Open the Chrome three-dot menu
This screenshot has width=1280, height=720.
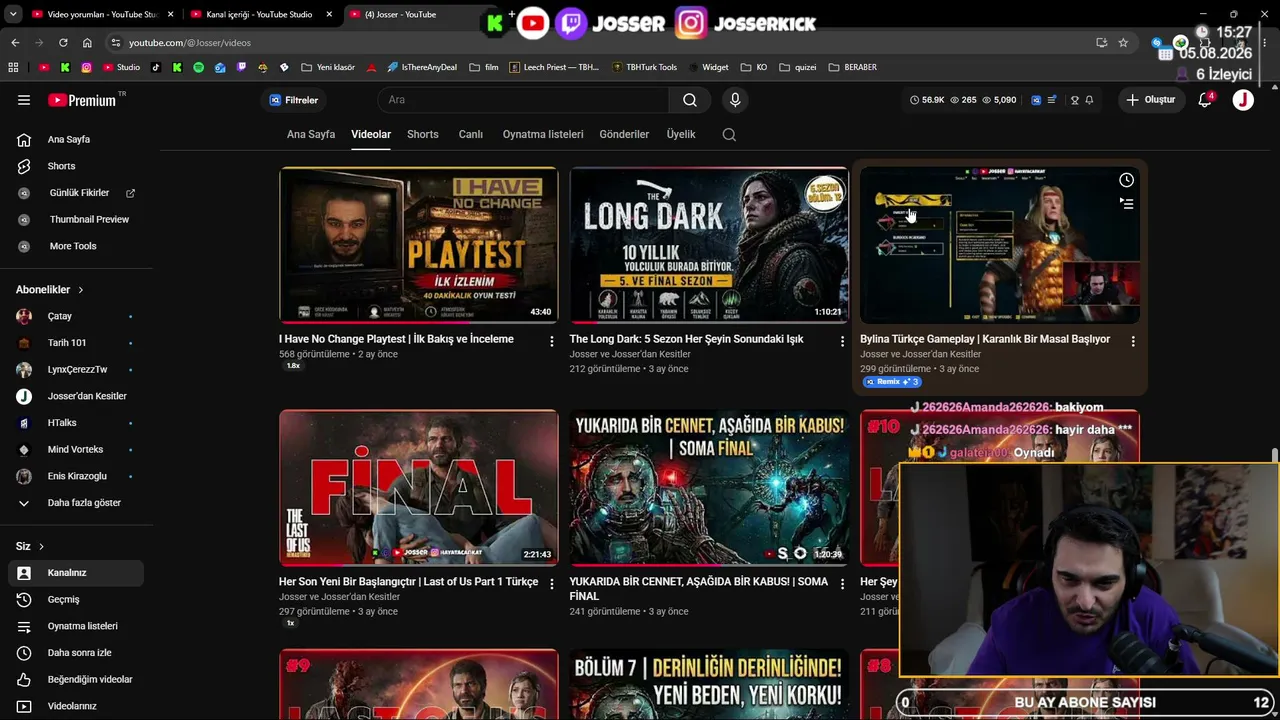point(1266,43)
